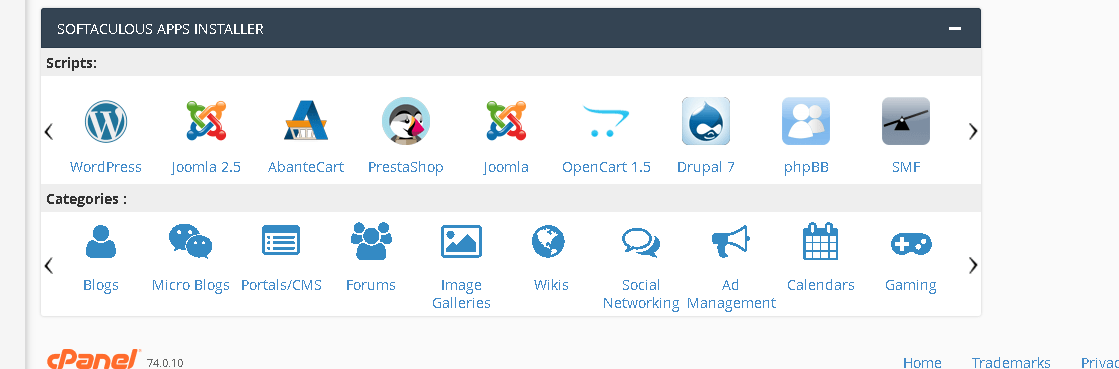
Task: Select the Wikis globe icon
Action: click(548, 241)
